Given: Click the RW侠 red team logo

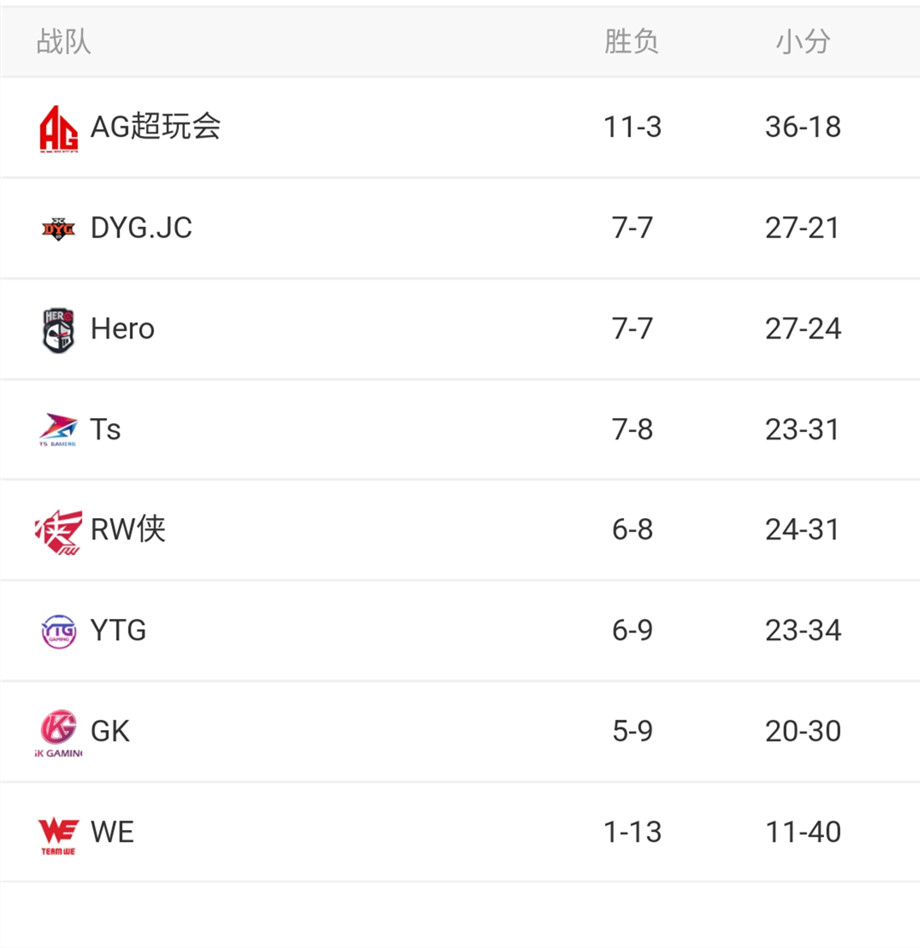Looking at the screenshot, I should pyautogui.click(x=59, y=532).
